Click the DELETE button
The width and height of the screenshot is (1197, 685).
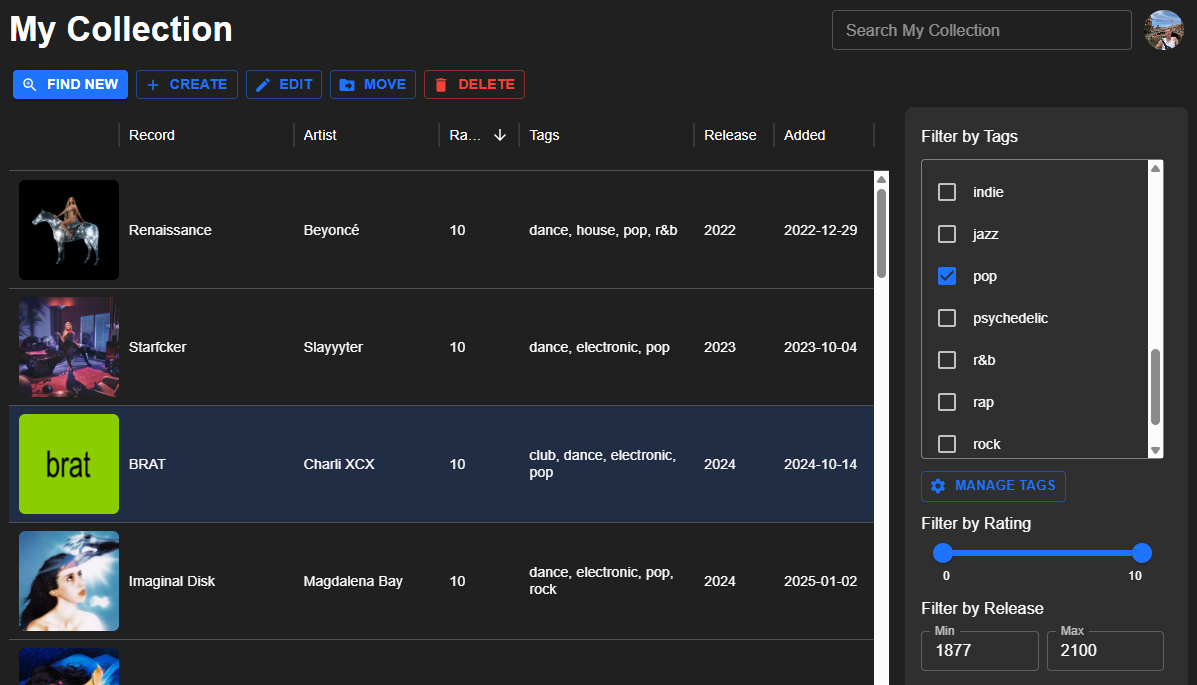click(x=474, y=84)
